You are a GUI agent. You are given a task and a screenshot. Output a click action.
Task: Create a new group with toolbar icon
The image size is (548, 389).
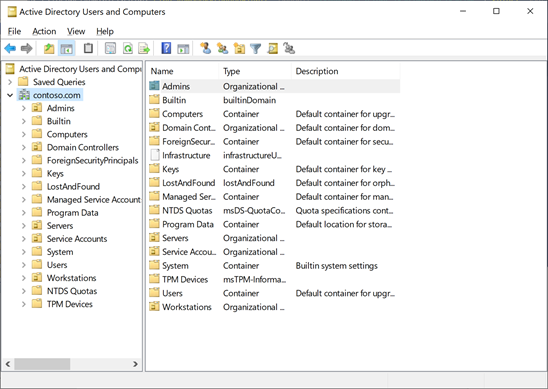222,48
